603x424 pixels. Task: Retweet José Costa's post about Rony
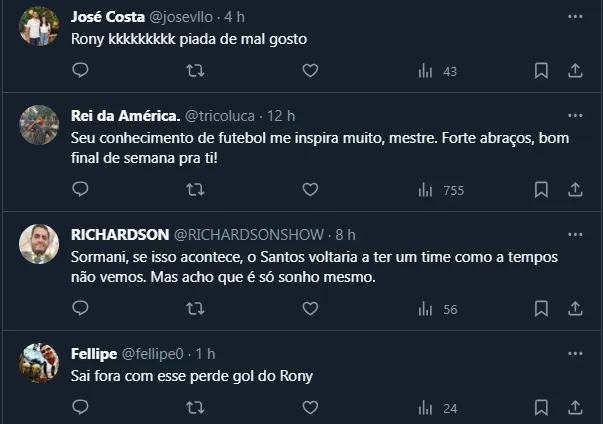click(196, 71)
